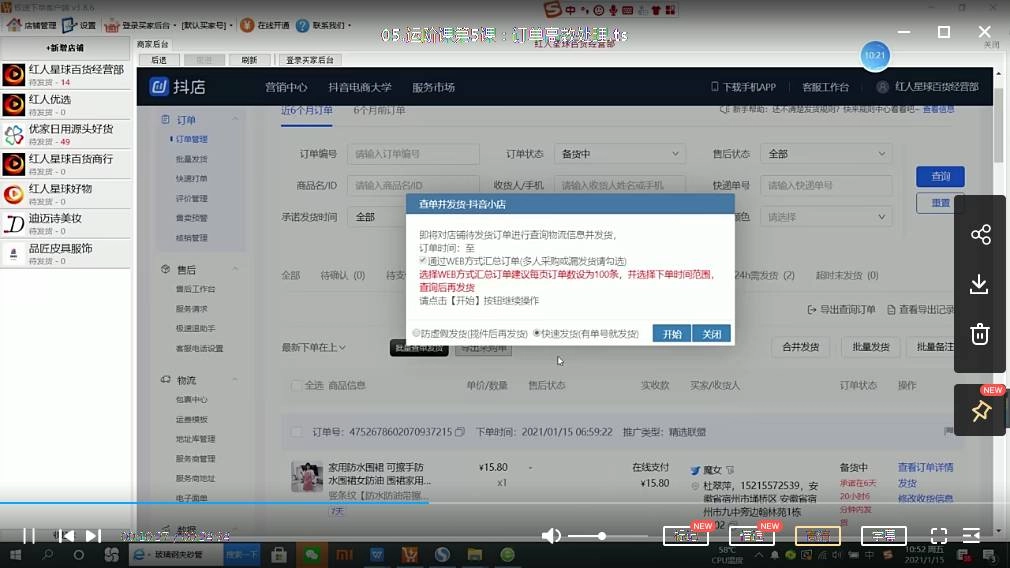The width and height of the screenshot is (1010, 568).
Task: Open the playlist panel icon
Action: [971, 536]
